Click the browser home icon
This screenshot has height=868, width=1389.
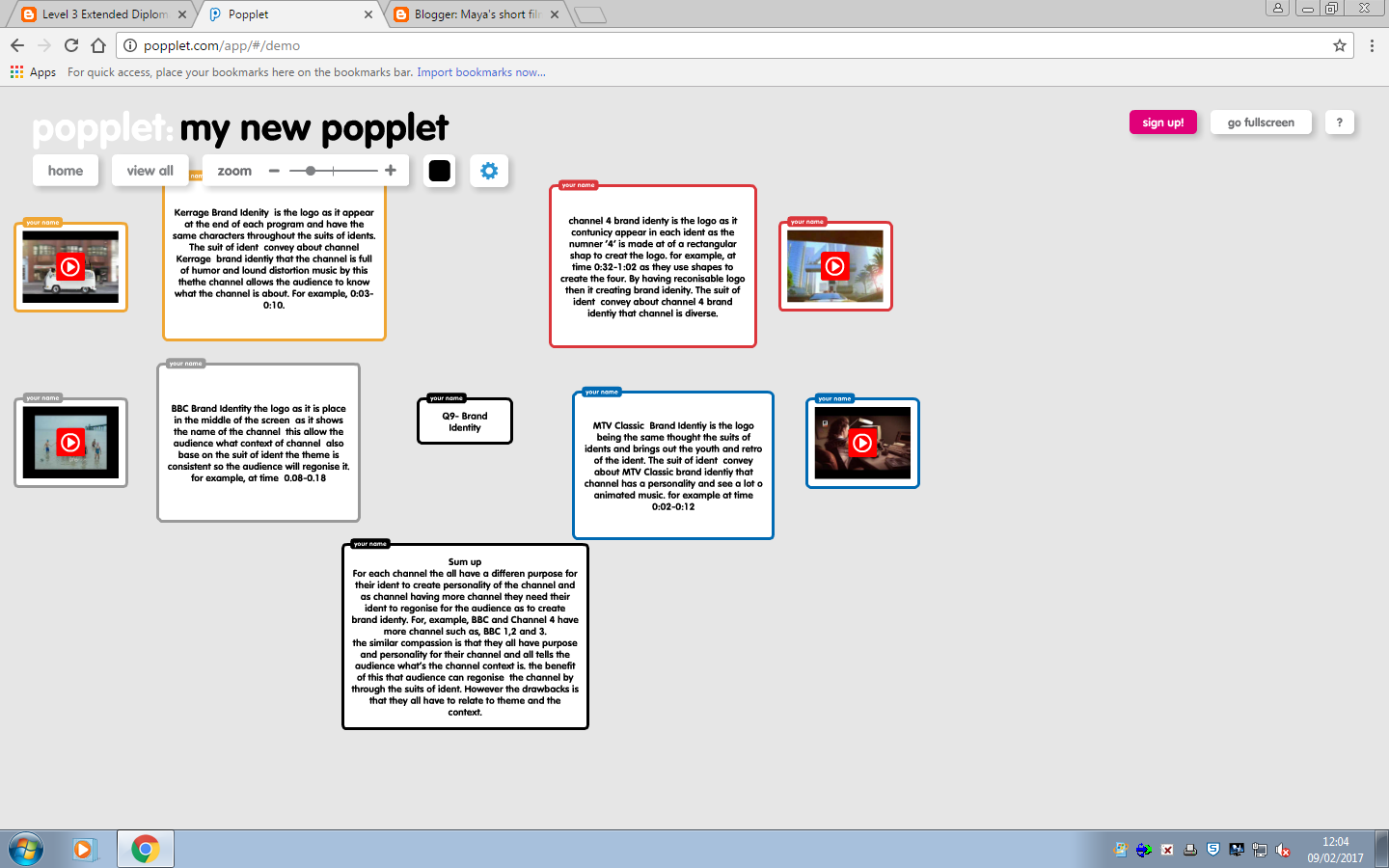[98, 45]
